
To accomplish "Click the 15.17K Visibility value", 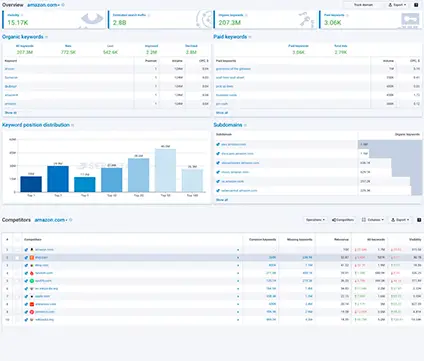I will tap(18, 23).
